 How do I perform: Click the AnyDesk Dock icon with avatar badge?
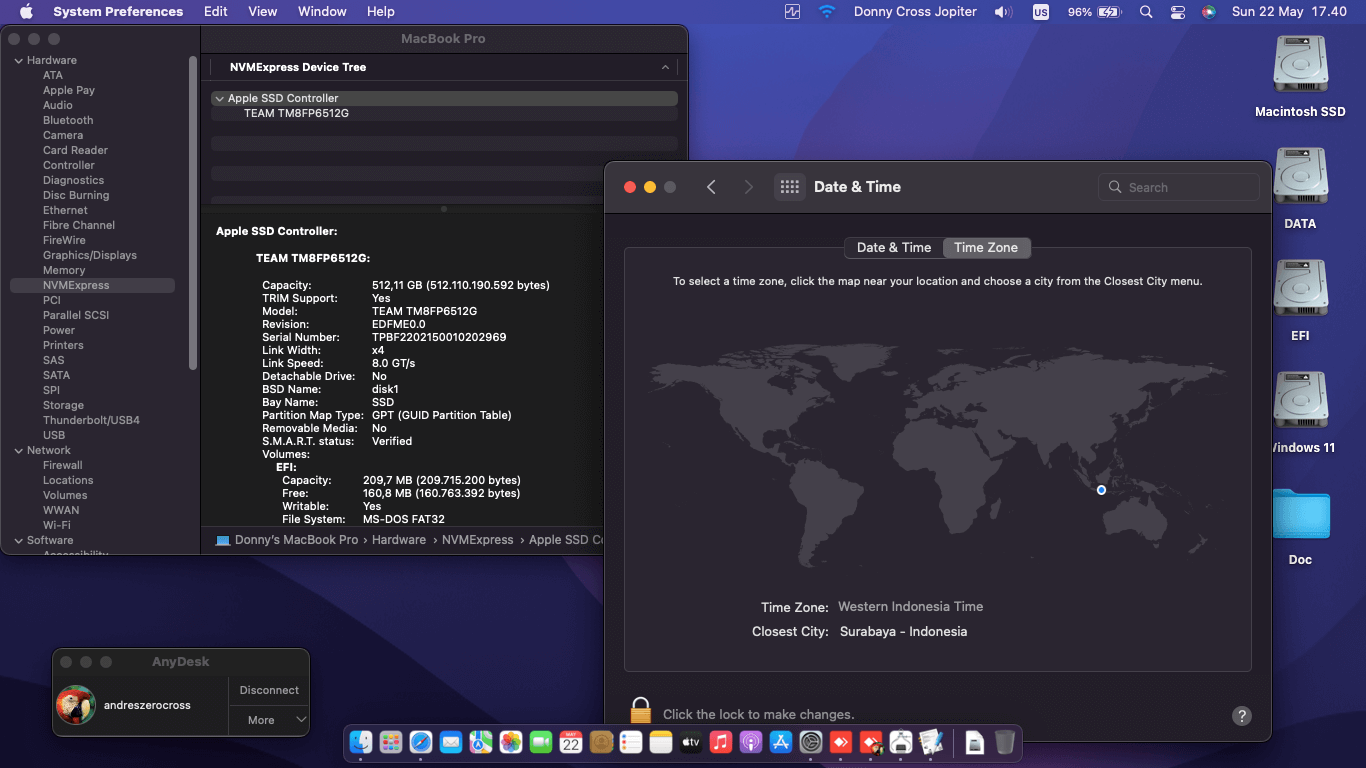(x=871, y=742)
